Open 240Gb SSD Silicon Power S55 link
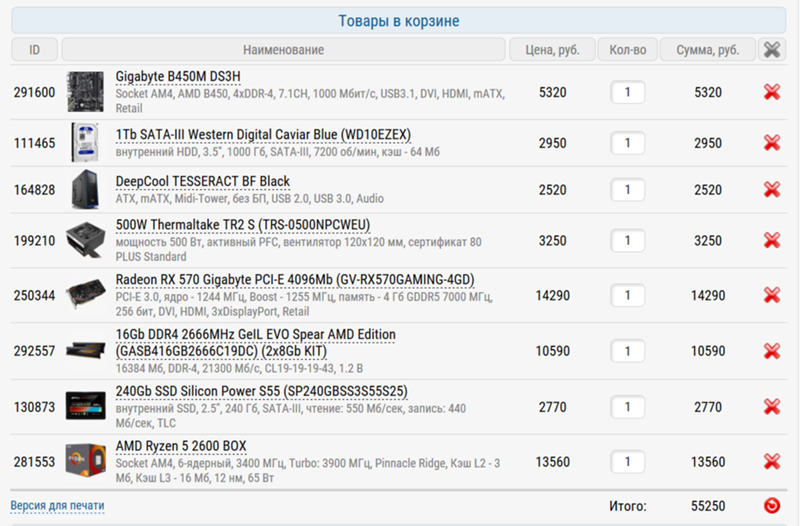This screenshot has height=526, width=800. [x=261, y=391]
